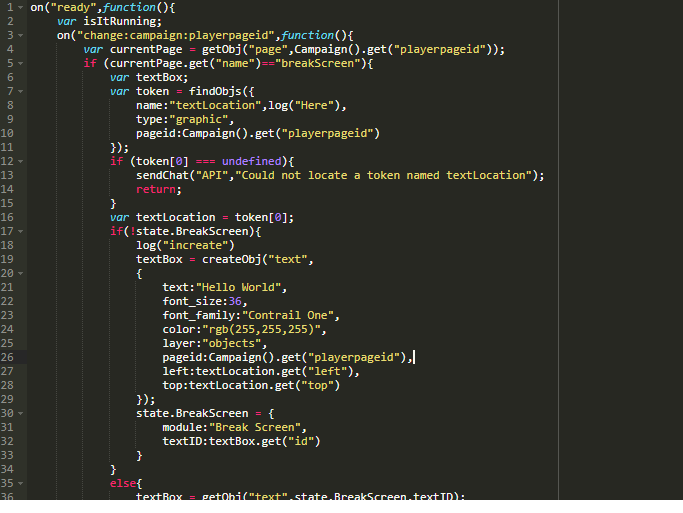Screen dimensions: 683x513
Task: Click "state.BreakScreen" in if condition line 17
Action: 192,231
